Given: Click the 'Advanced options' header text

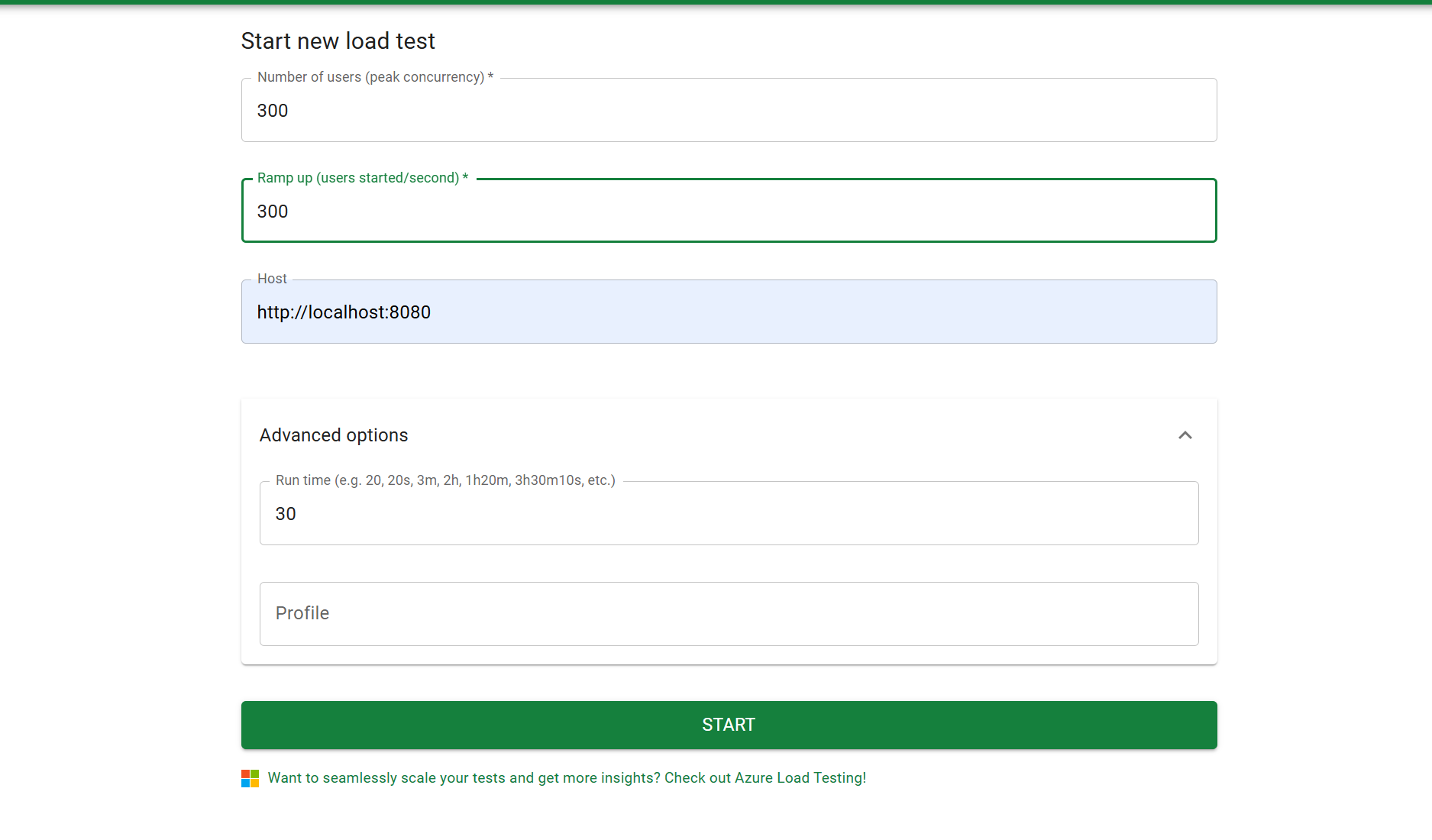Looking at the screenshot, I should (x=334, y=435).
